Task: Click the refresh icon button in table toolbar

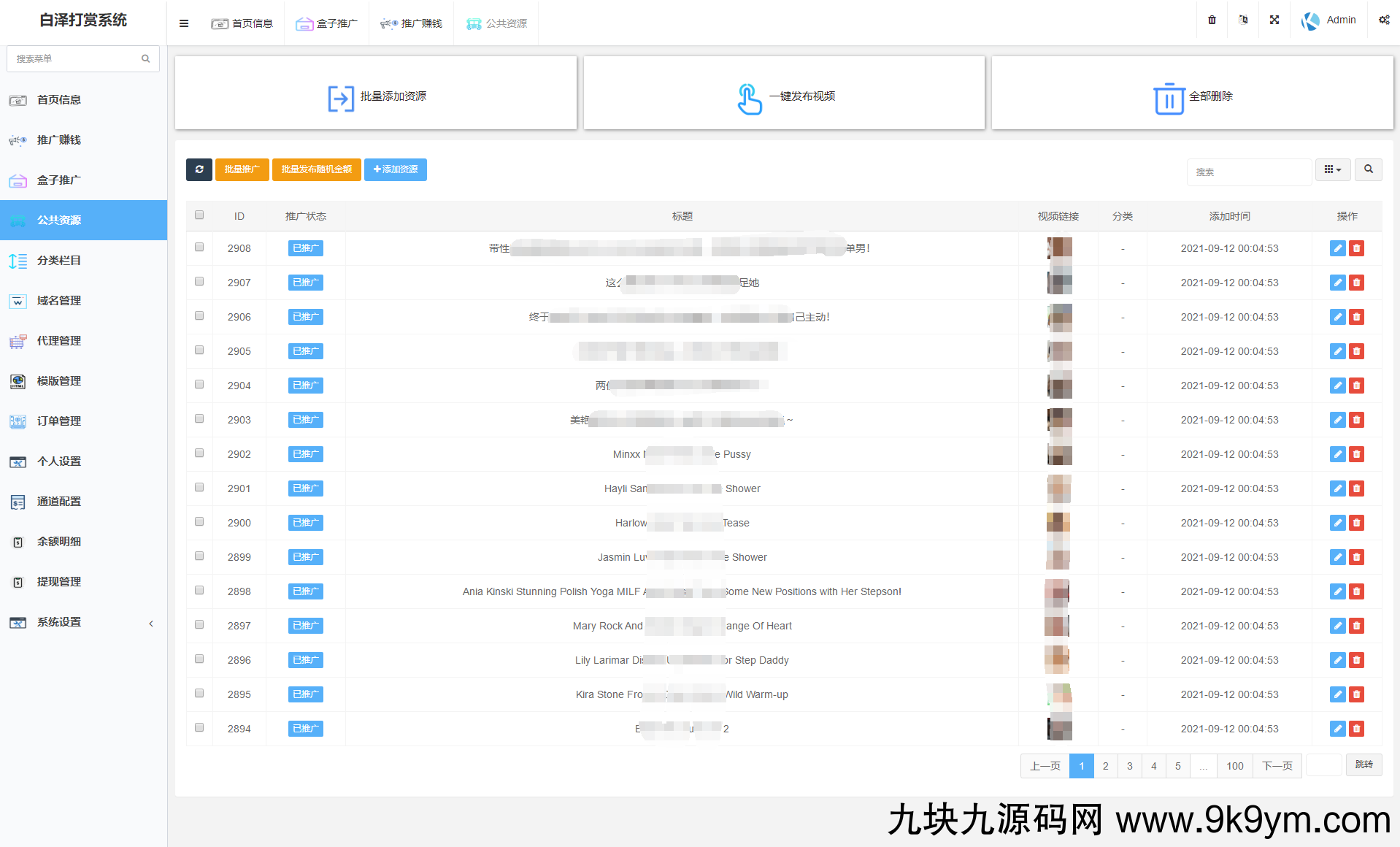Action: click(x=199, y=169)
